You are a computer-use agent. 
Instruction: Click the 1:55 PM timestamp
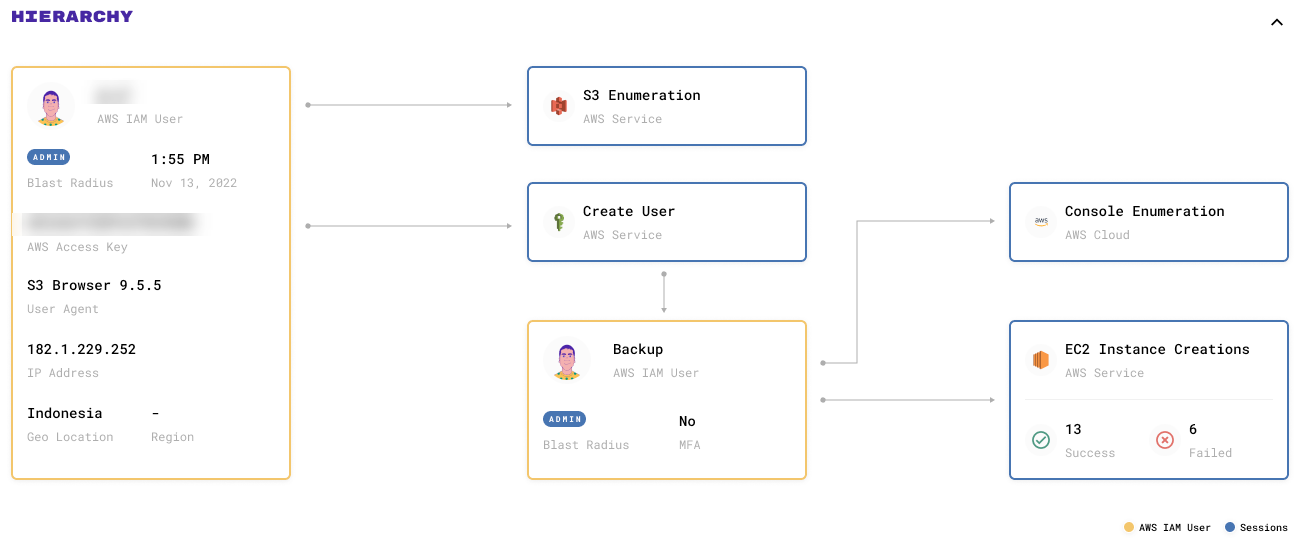click(180, 159)
